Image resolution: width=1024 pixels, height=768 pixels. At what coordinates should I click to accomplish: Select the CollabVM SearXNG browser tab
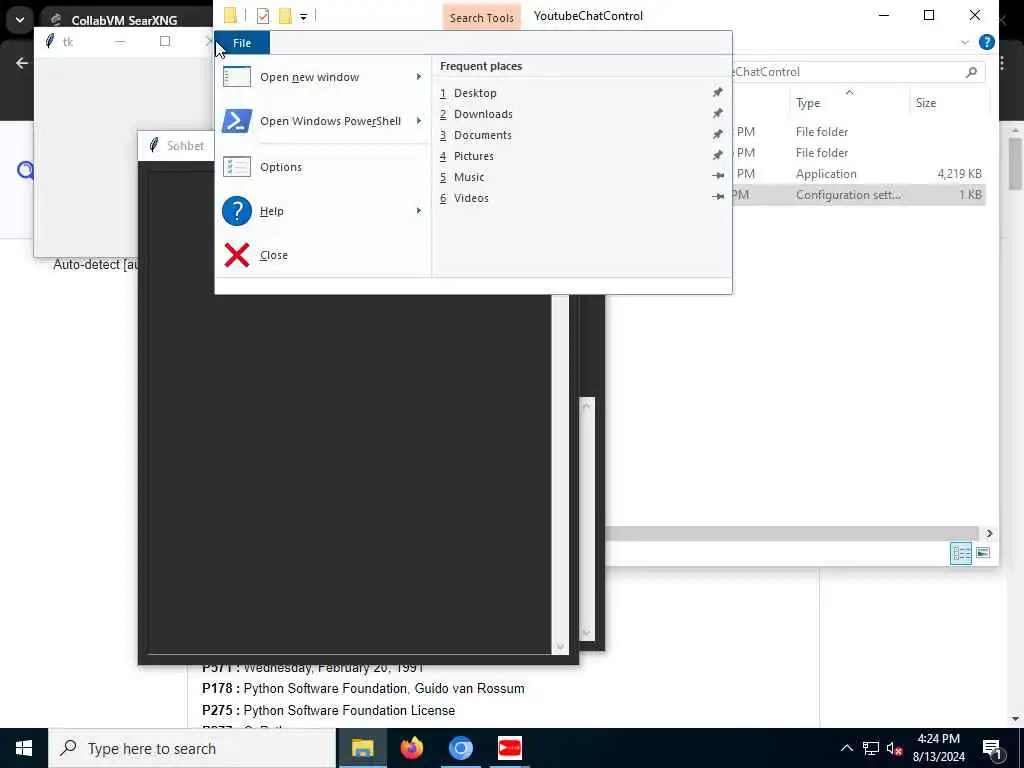(124, 20)
